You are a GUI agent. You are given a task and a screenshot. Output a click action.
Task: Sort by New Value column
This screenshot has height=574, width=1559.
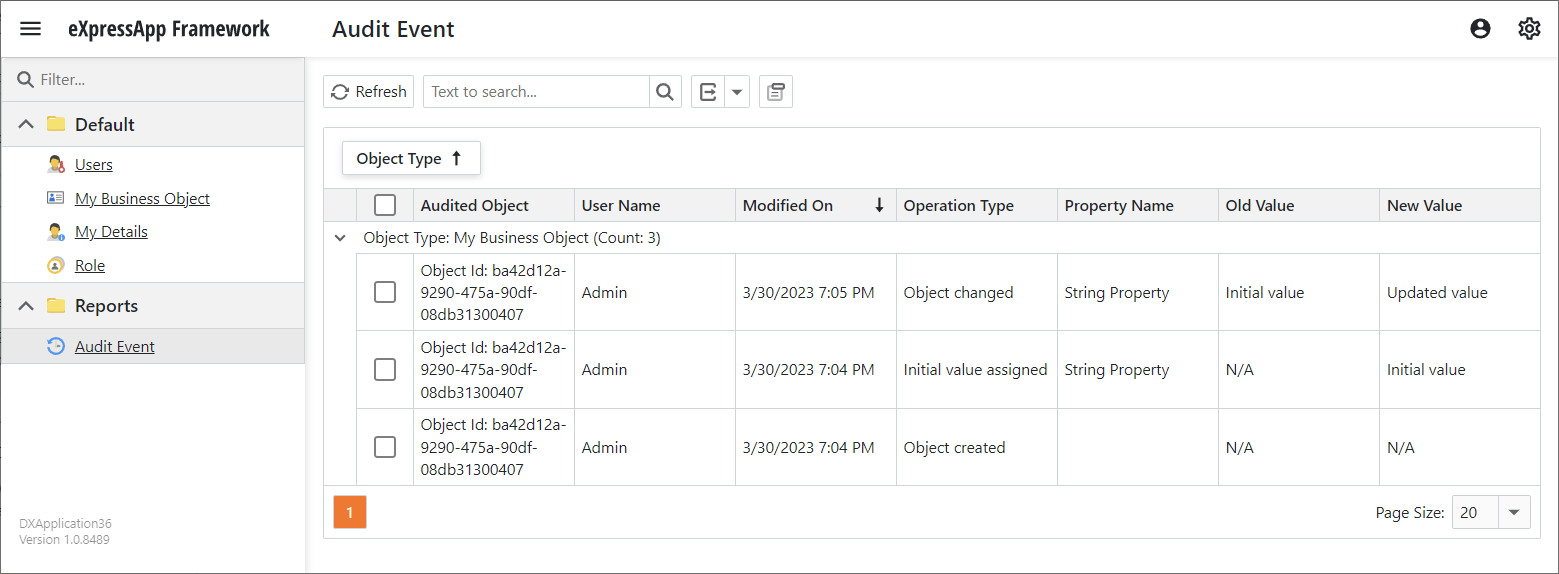click(x=1460, y=205)
